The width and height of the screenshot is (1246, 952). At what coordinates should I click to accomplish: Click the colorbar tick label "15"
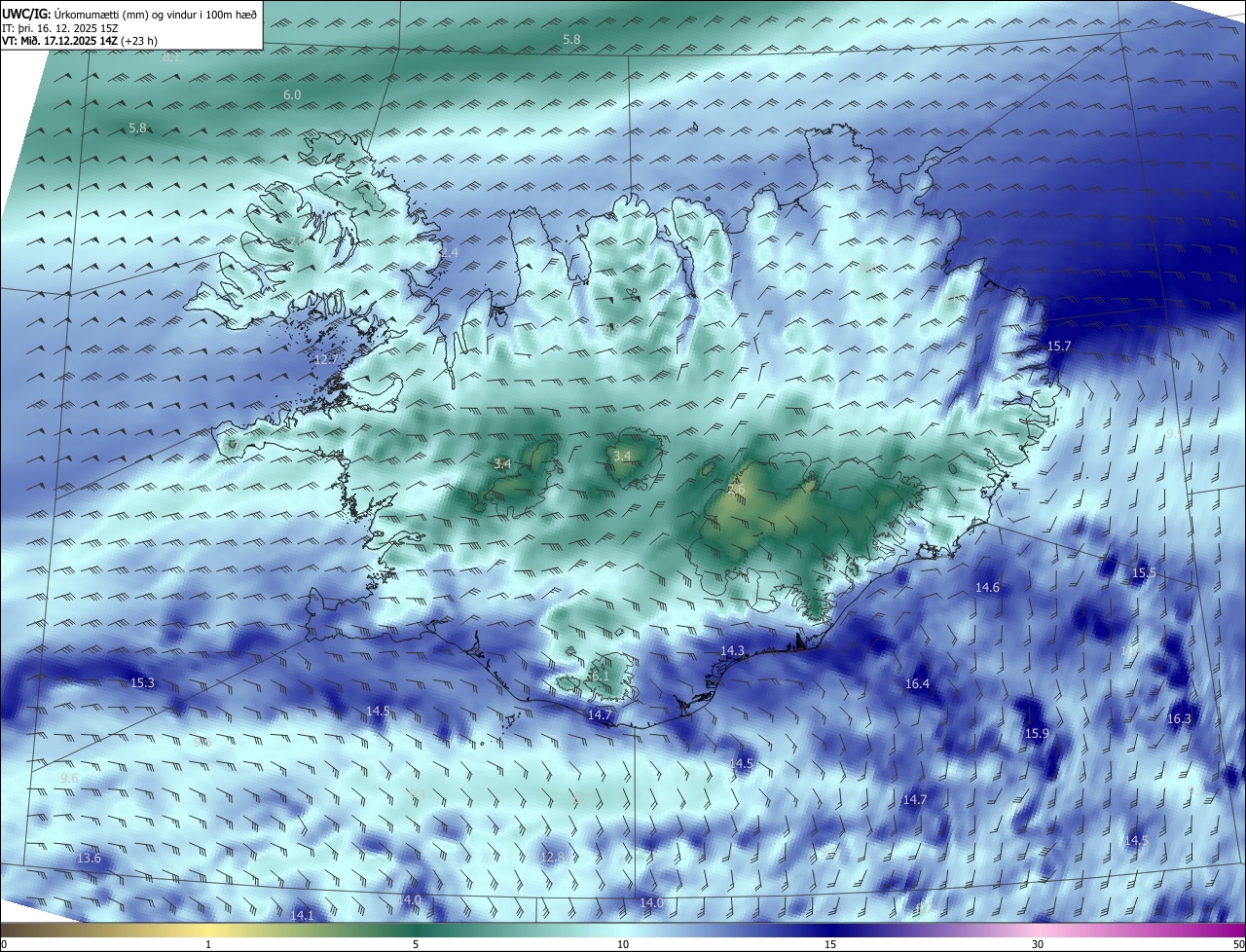tap(830, 944)
